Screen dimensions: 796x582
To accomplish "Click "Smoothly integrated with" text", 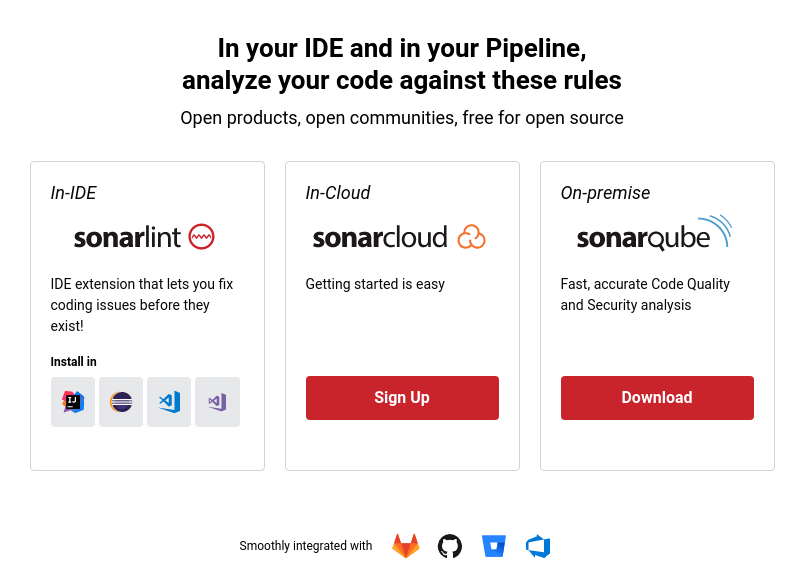I will click(x=305, y=546).
